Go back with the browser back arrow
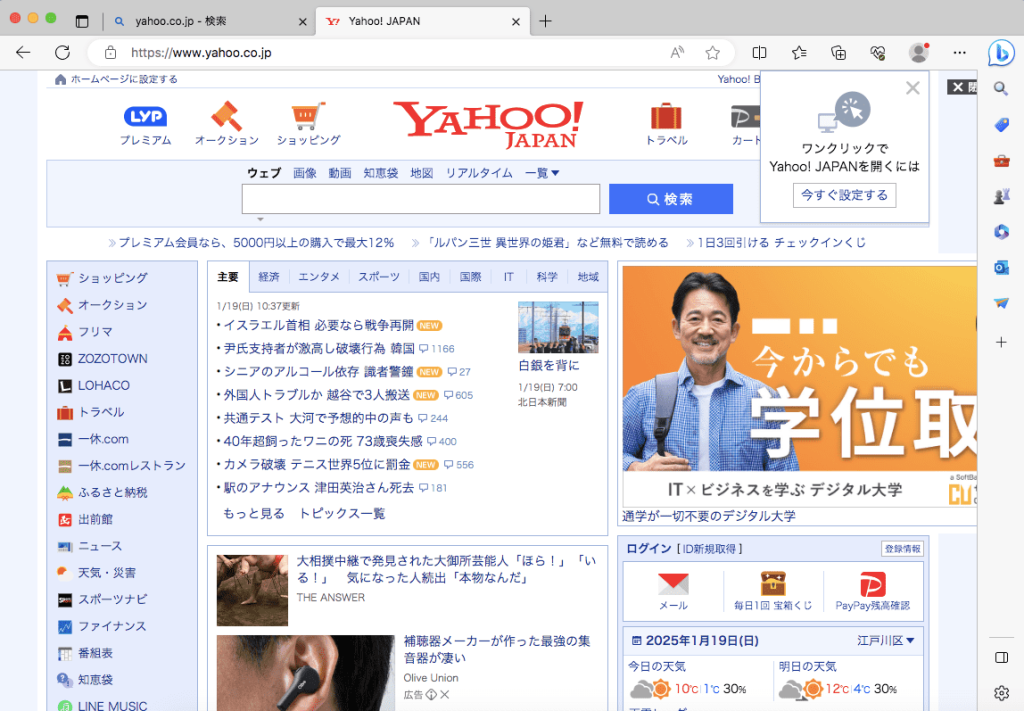Viewport: 1024px width, 711px height. [23, 52]
